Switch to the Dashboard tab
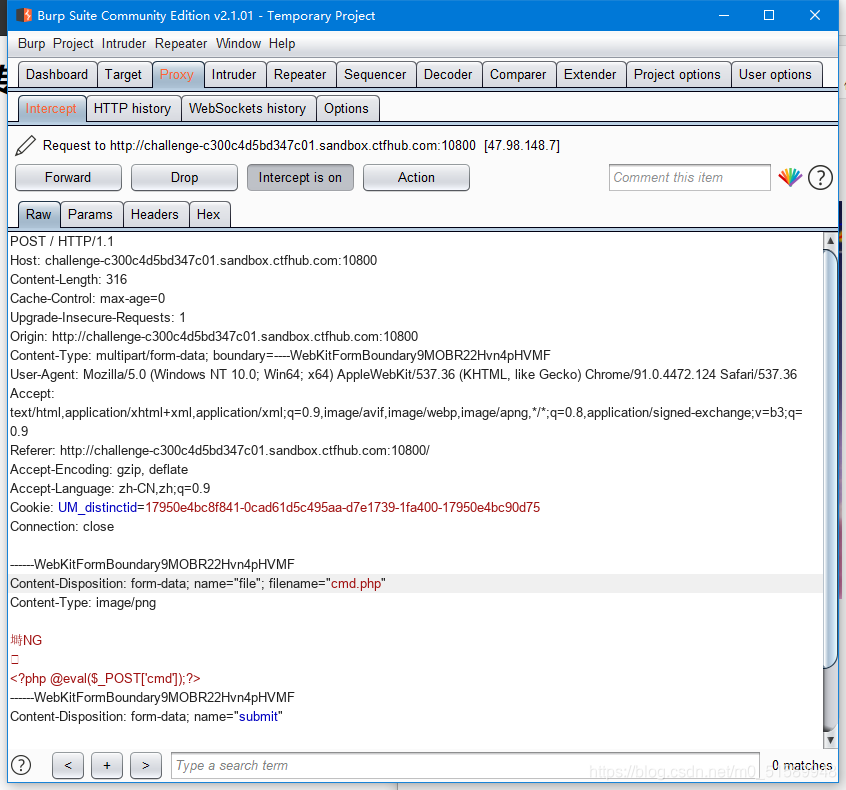 pos(57,74)
